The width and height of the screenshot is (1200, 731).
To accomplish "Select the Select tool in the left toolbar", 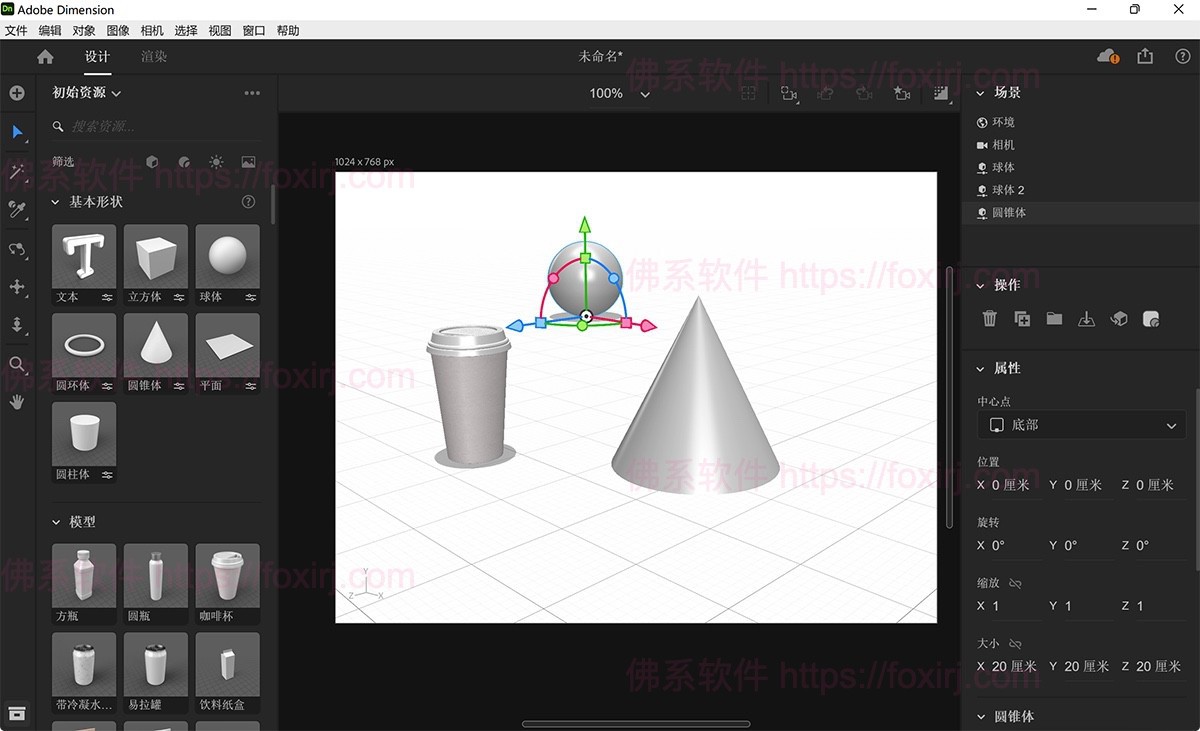I will point(17,133).
